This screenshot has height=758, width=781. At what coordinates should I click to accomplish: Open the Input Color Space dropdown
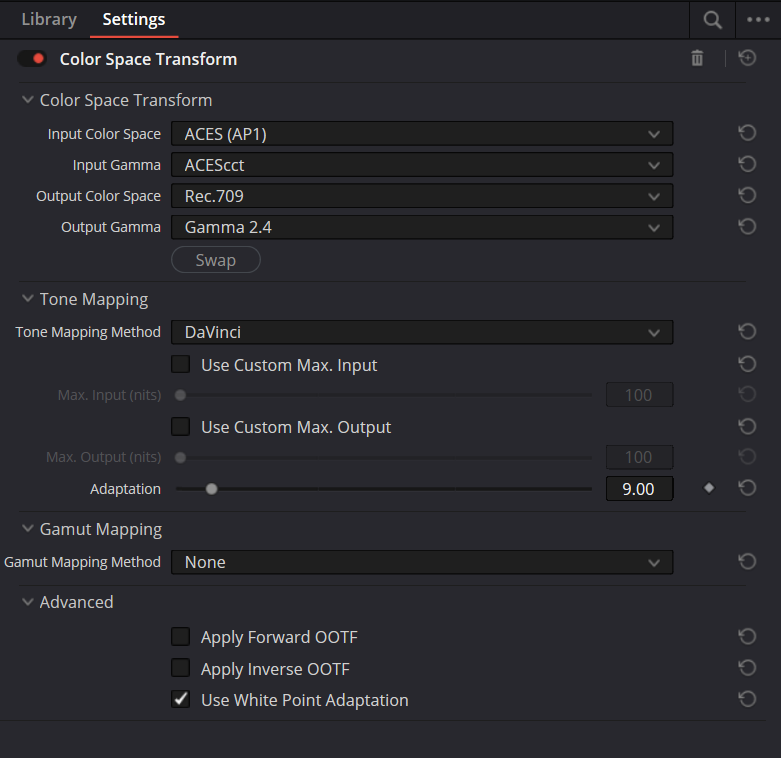pyautogui.click(x=422, y=134)
